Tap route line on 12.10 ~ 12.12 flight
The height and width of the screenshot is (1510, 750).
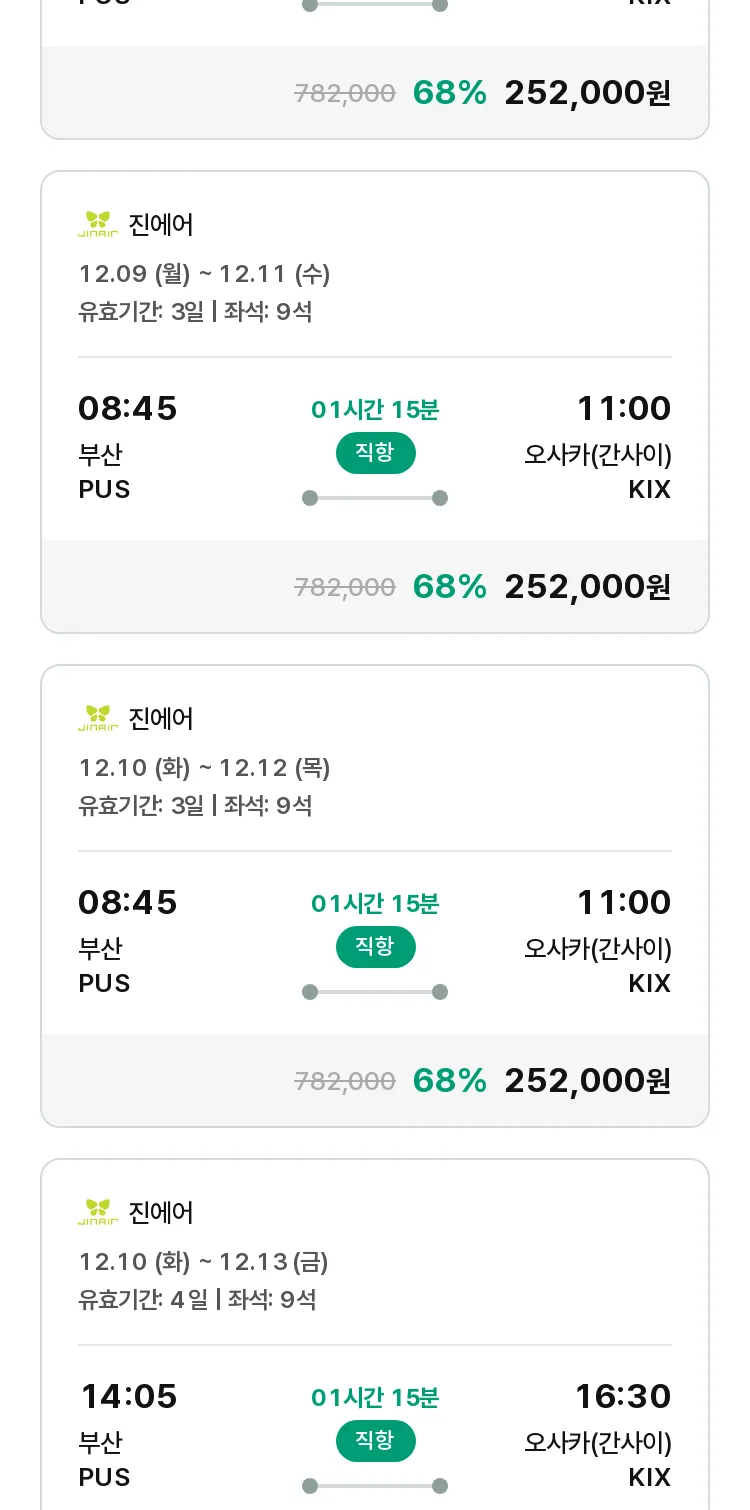(375, 992)
